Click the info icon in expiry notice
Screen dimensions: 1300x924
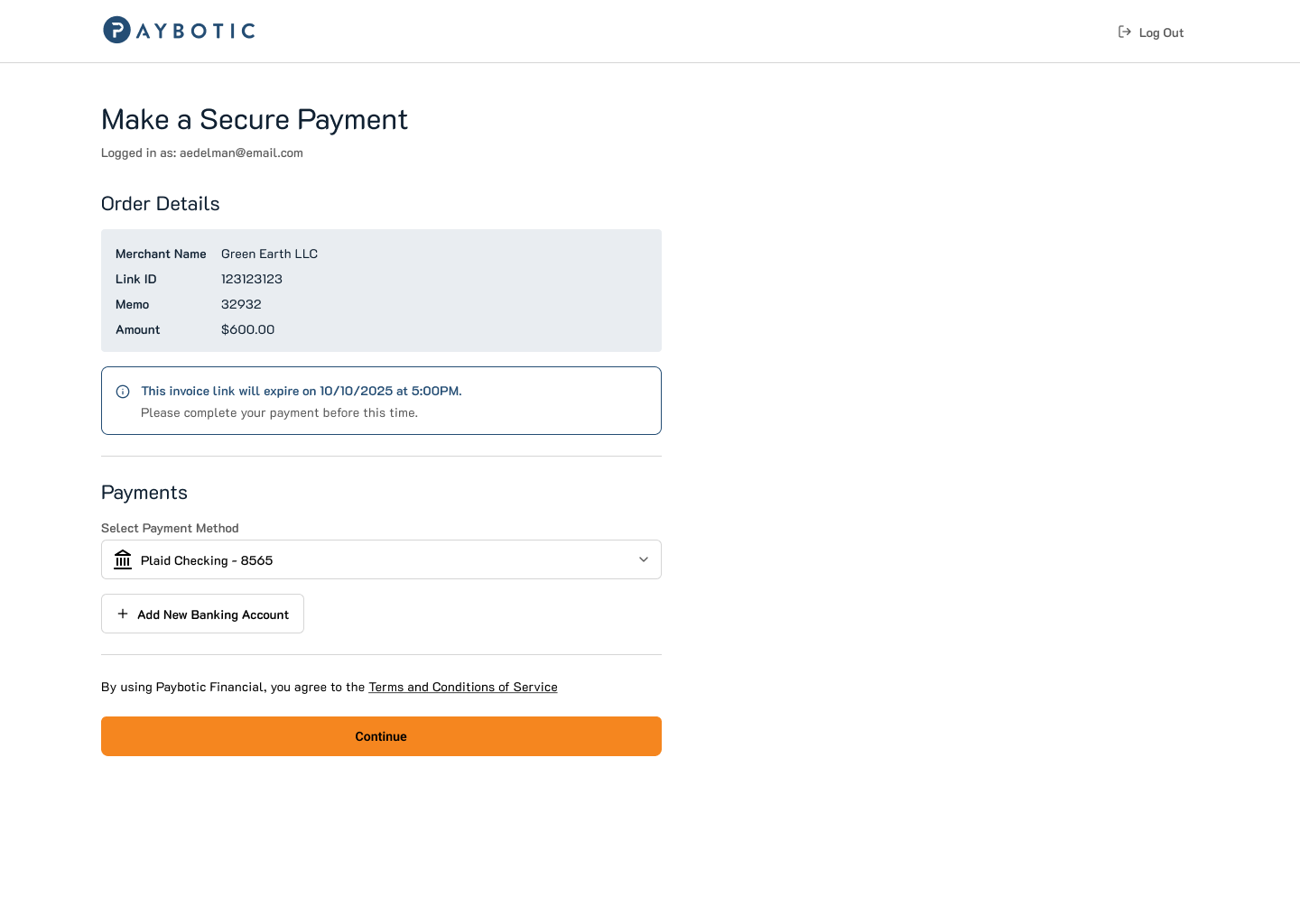tap(123, 392)
